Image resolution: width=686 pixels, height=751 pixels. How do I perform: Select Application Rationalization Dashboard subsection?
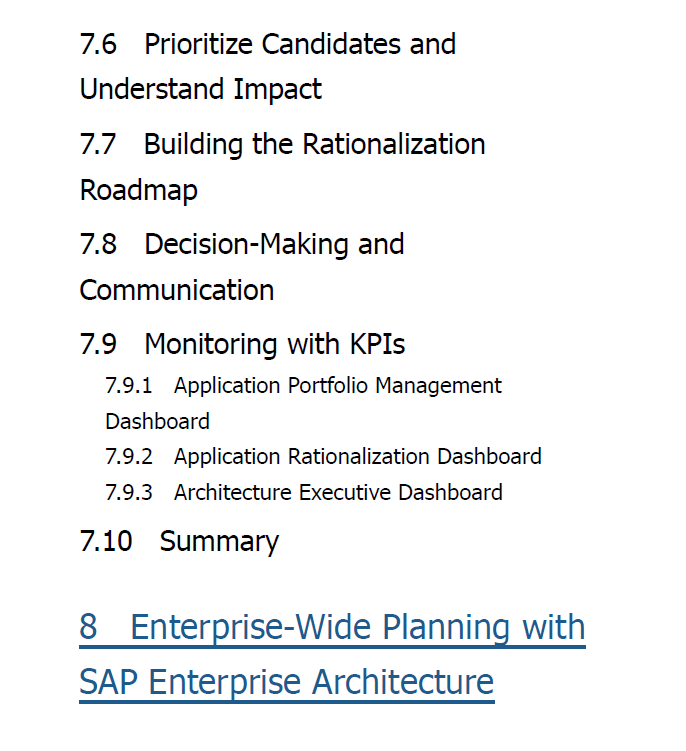pyautogui.click(x=357, y=457)
